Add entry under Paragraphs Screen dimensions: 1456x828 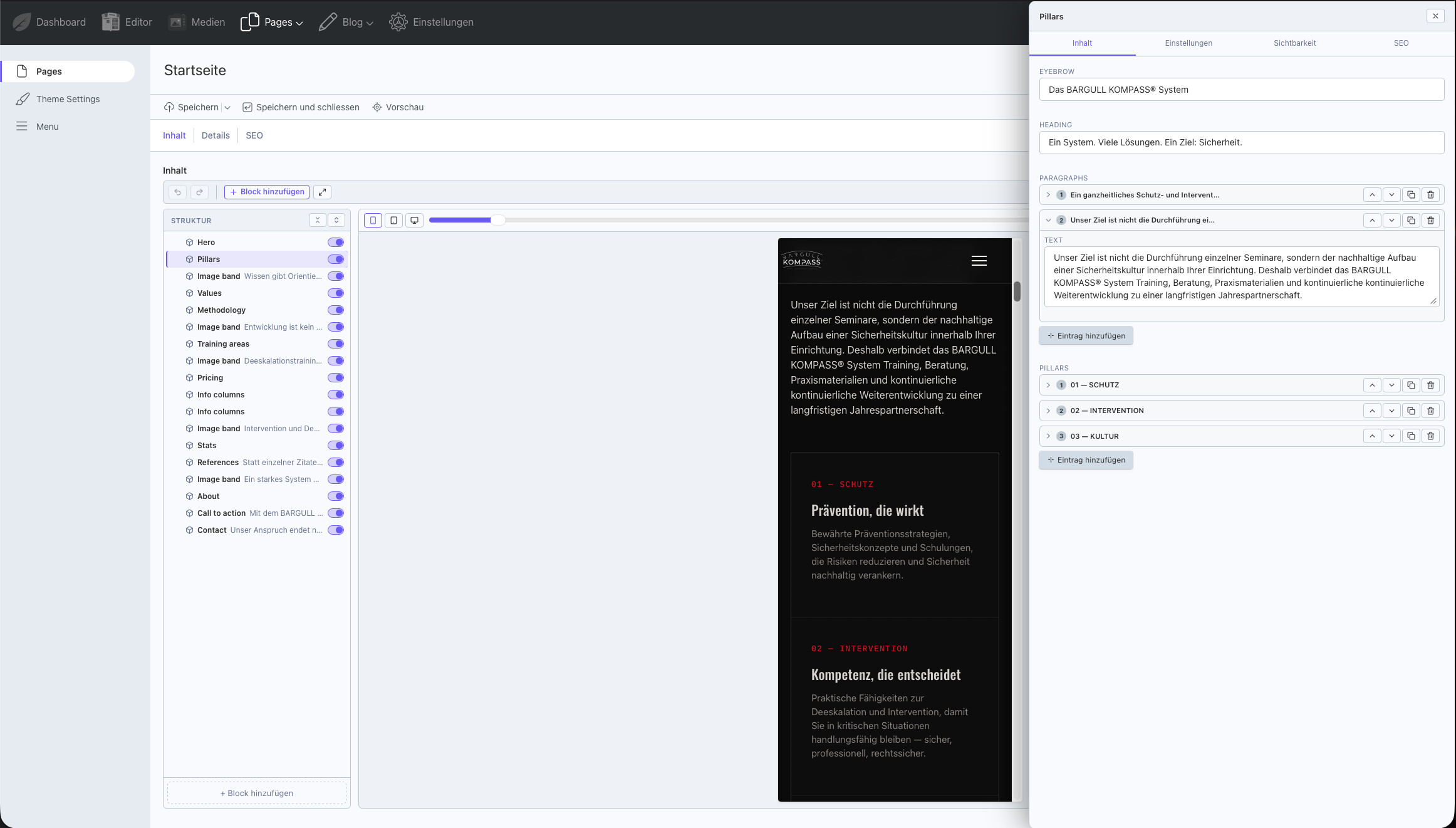1086,336
